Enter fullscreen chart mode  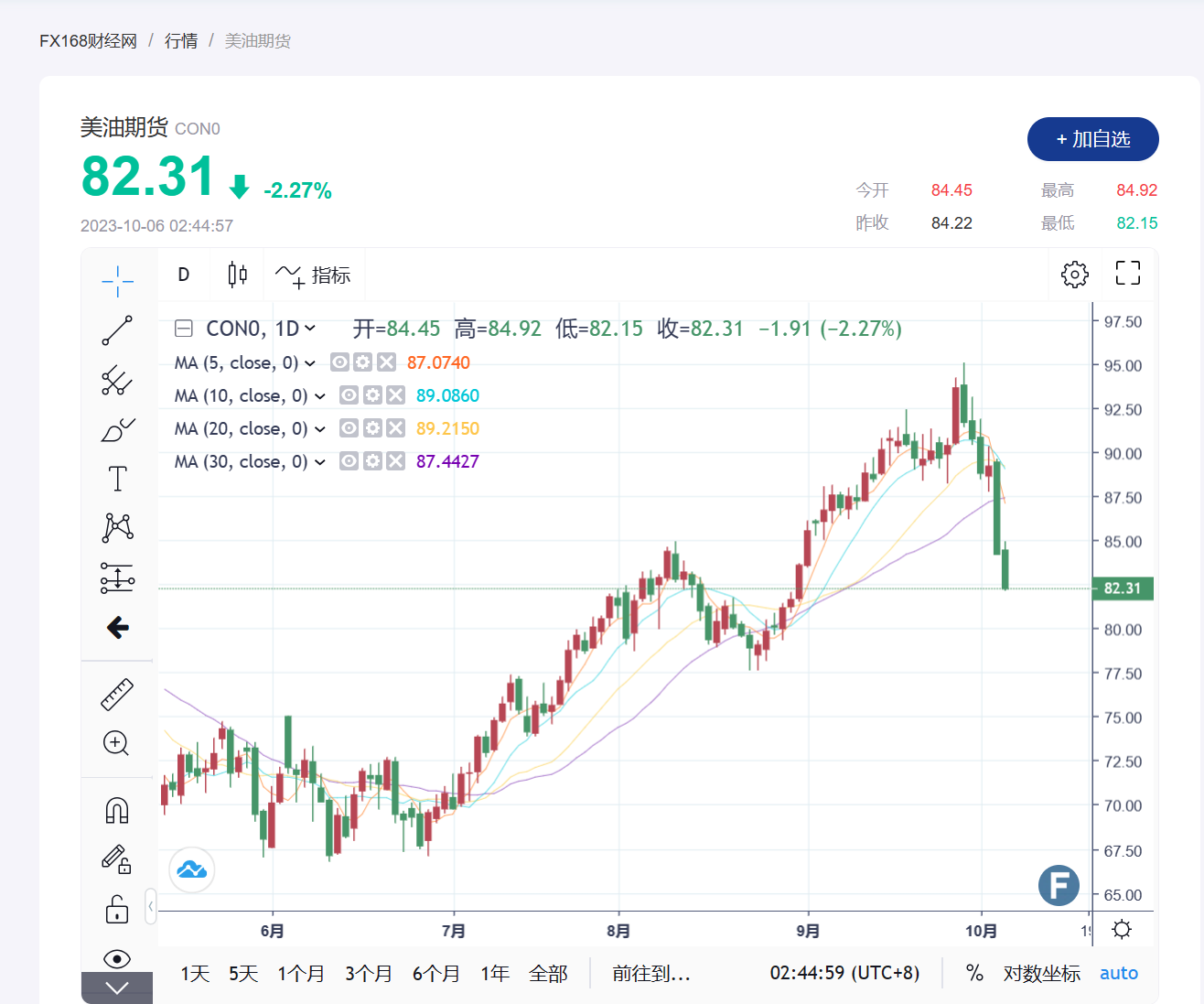tap(1127, 273)
